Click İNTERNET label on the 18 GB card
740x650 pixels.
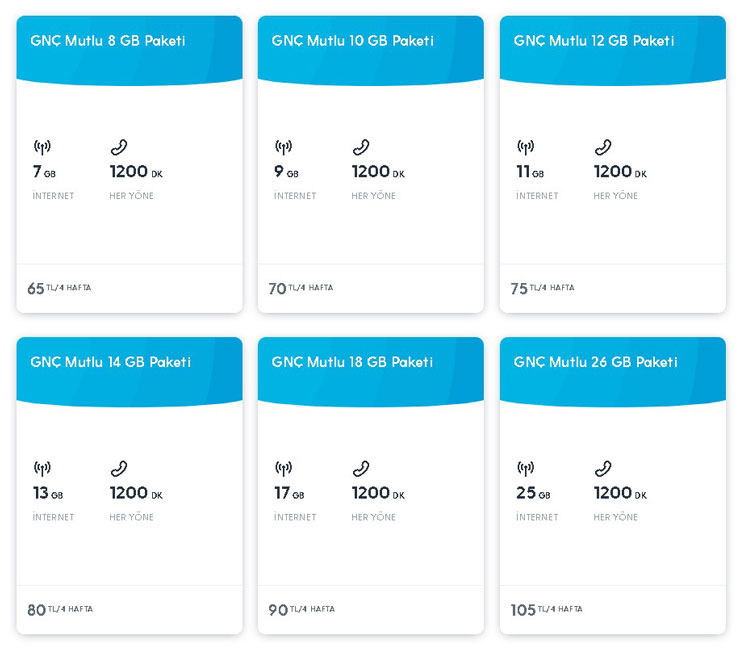click(295, 517)
